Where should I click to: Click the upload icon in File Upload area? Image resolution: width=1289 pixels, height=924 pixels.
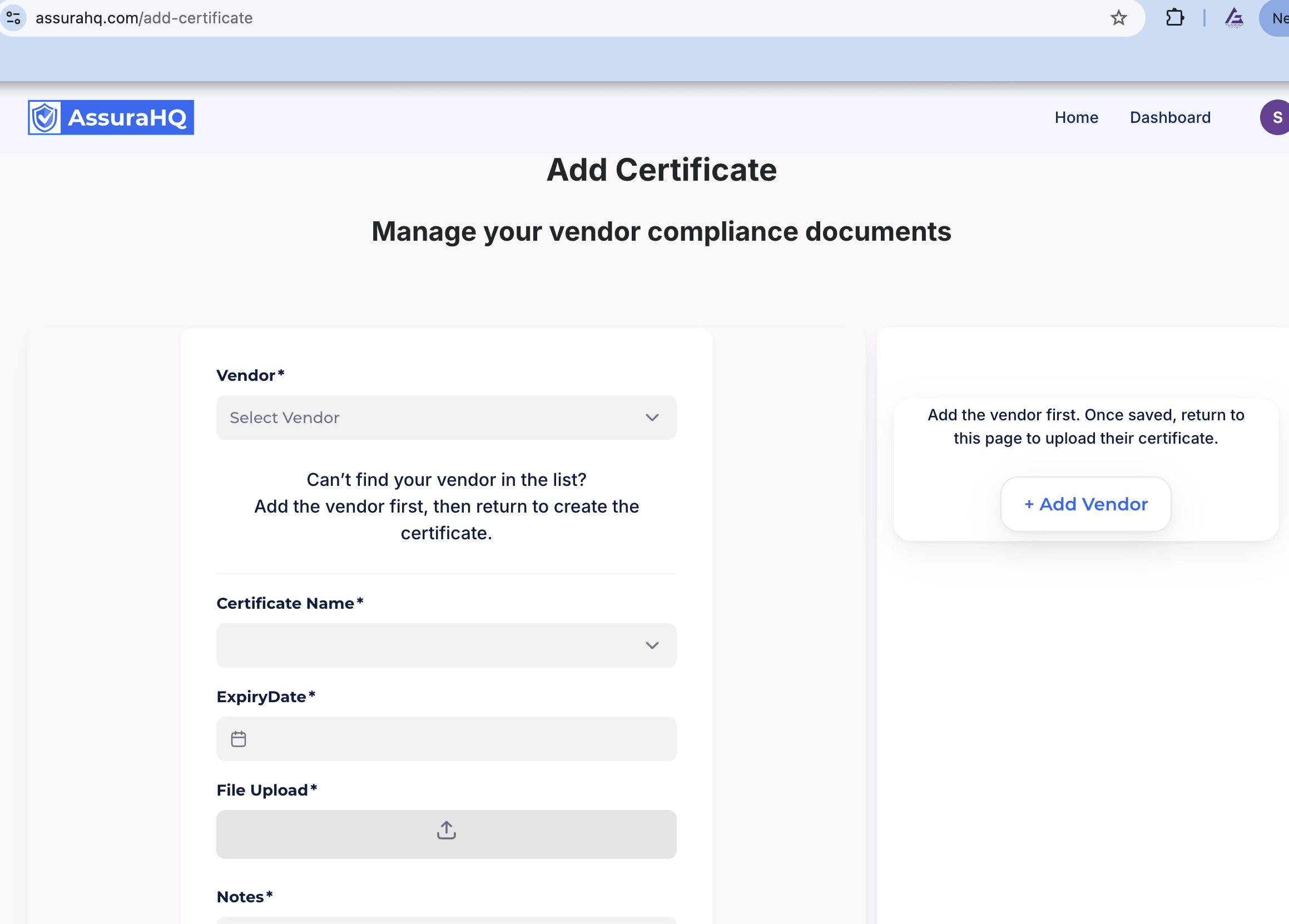(447, 830)
